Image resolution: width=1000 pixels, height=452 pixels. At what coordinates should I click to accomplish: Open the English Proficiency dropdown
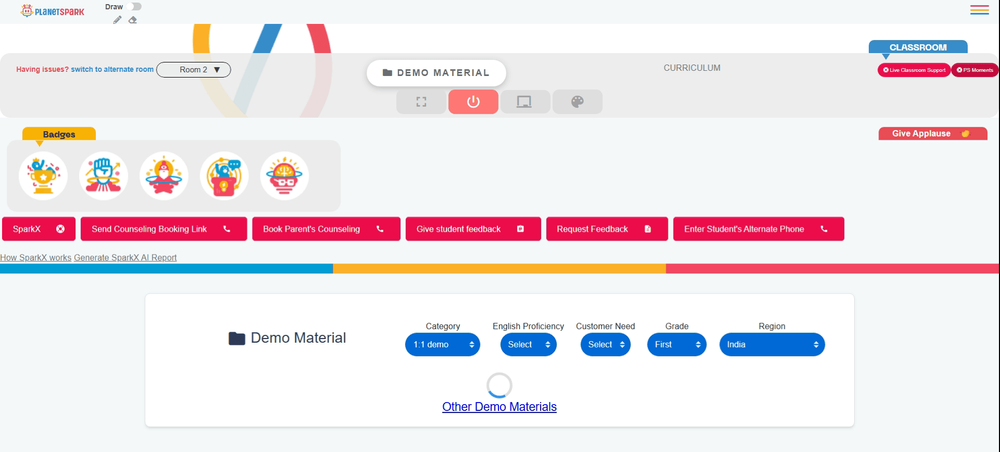(x=528, y=344)
